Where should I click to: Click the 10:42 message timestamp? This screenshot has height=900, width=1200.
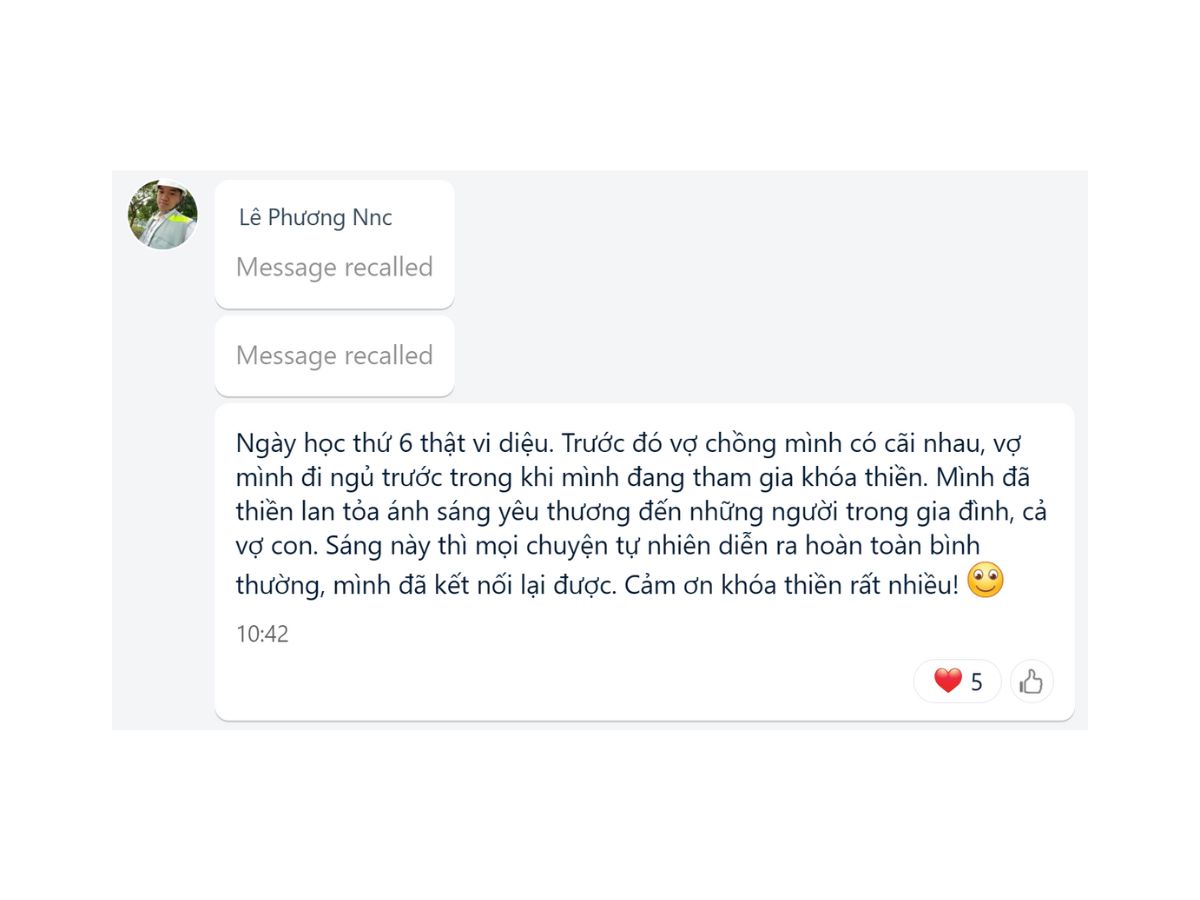[x=262, y=634]
